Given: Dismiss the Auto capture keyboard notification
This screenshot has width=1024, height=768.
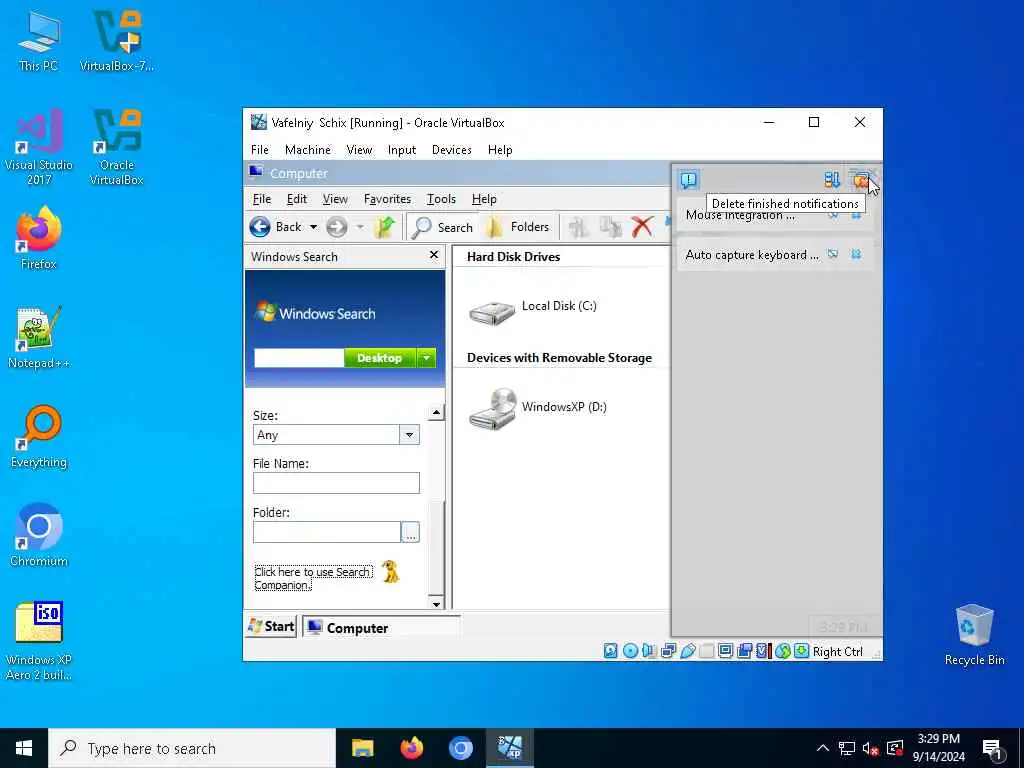Looking at the screenshot, I should point(856,254).
